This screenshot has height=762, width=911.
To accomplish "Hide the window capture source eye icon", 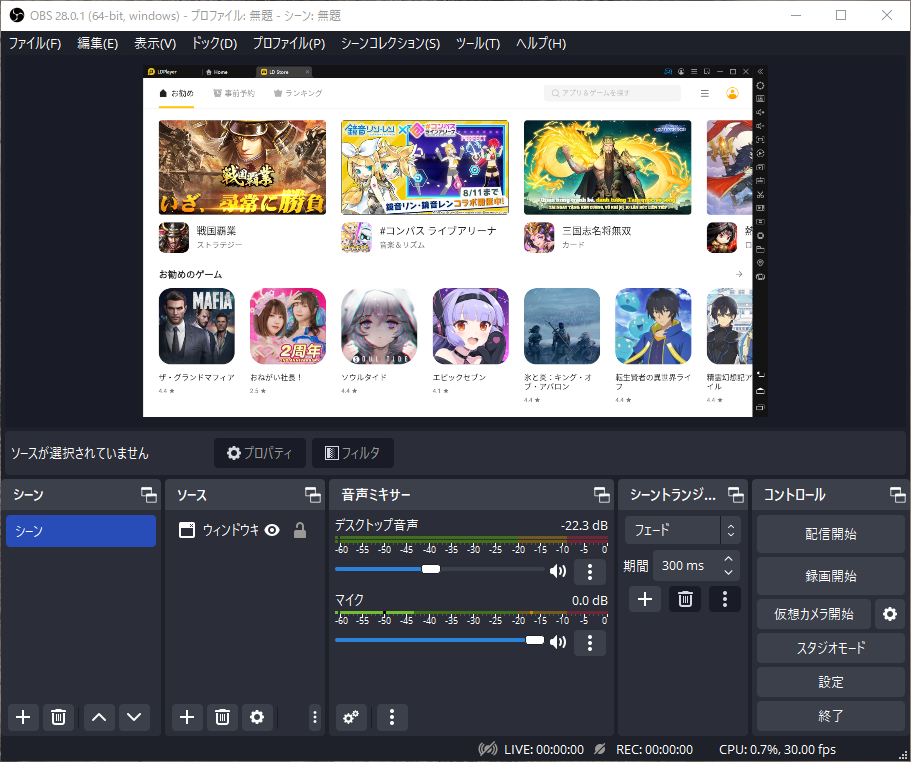I will tap(272, 531).
